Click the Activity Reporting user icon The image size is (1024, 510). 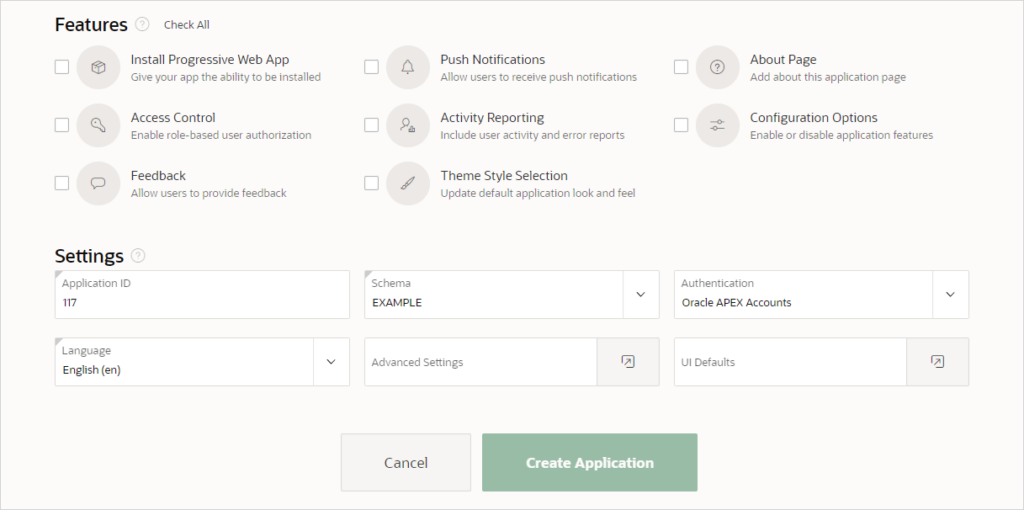[408, 125]
